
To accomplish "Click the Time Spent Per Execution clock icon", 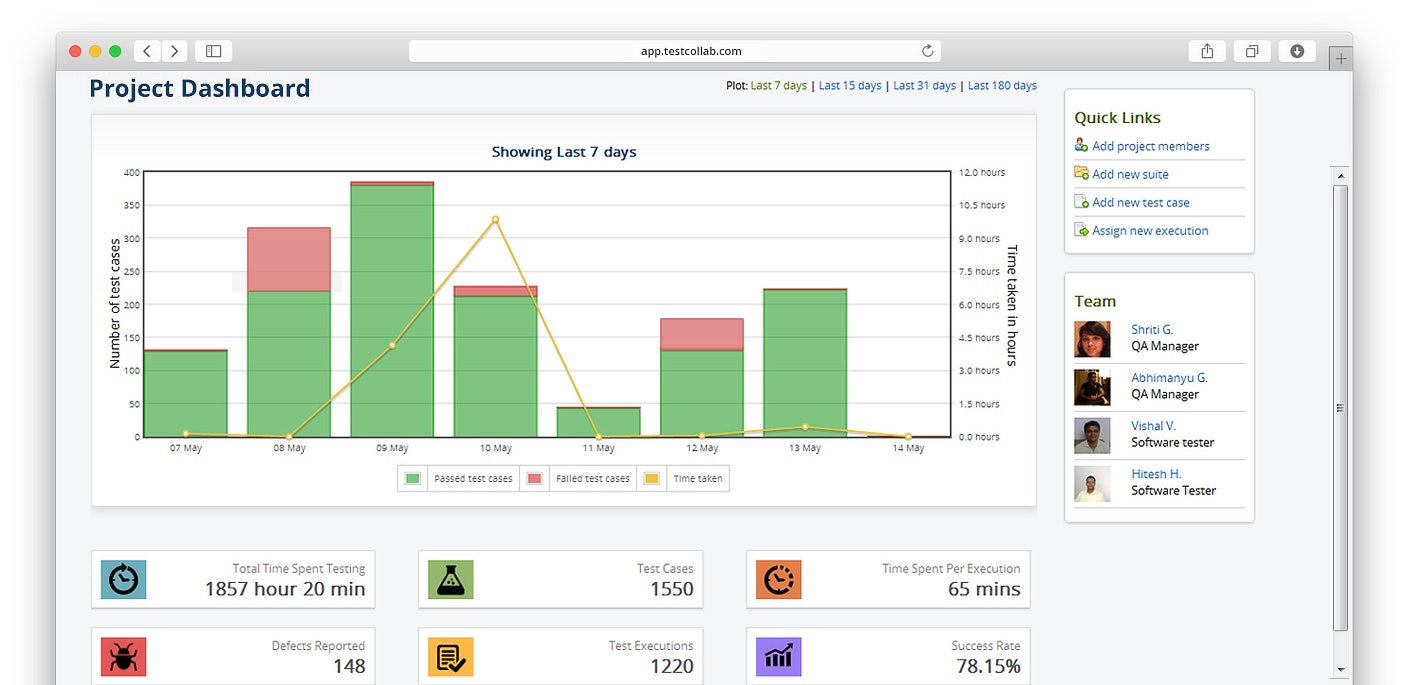I will coord(779,579).
